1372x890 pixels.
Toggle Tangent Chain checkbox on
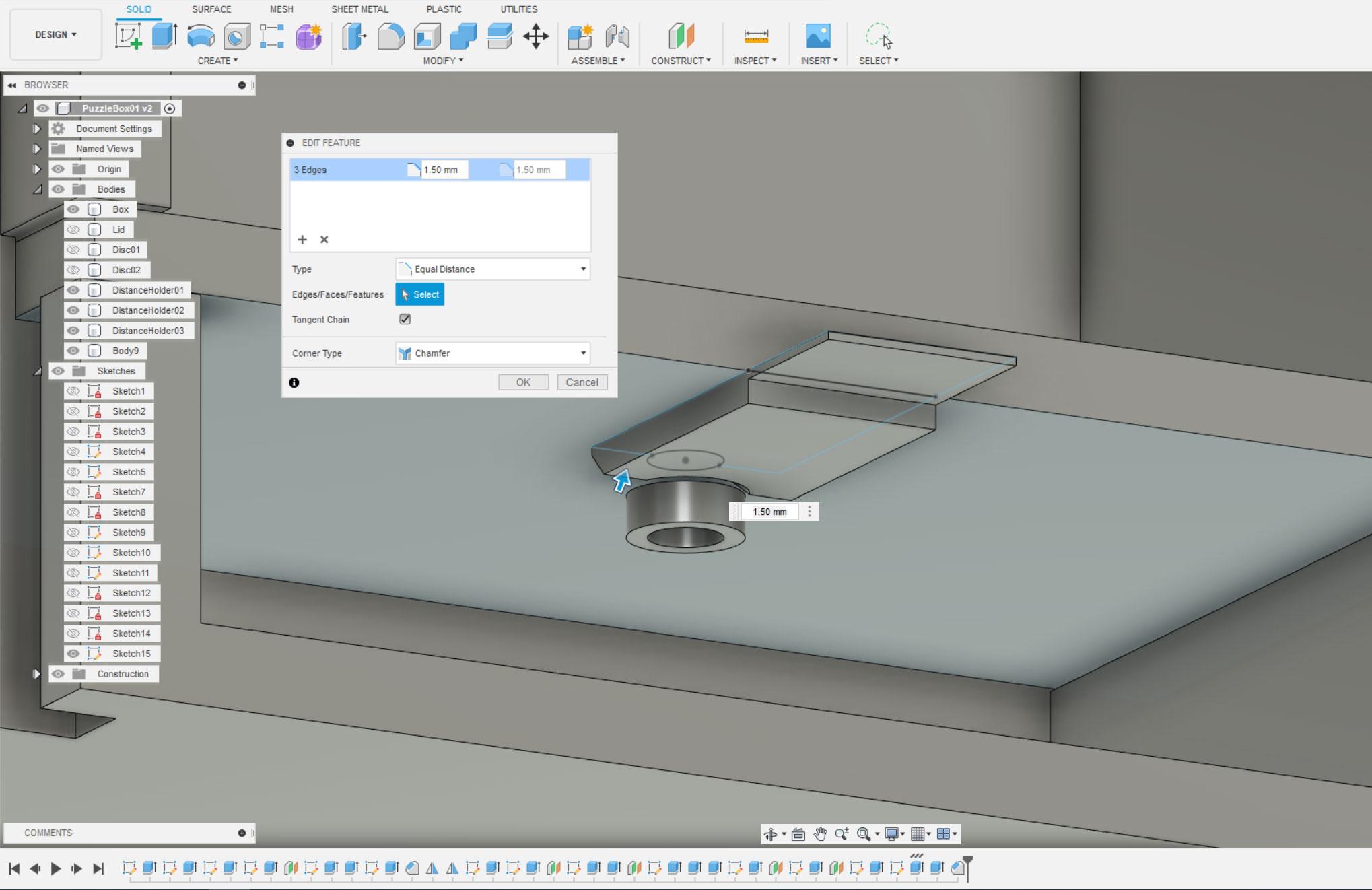coord(405,319)
